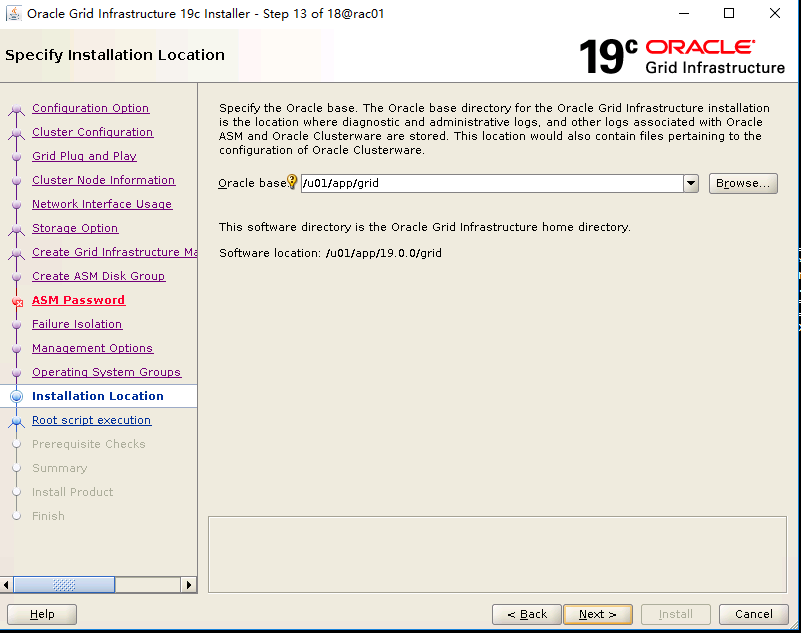
Task: Open the Oracle base dropdown arrow
Action: click(x=691, y=183)
